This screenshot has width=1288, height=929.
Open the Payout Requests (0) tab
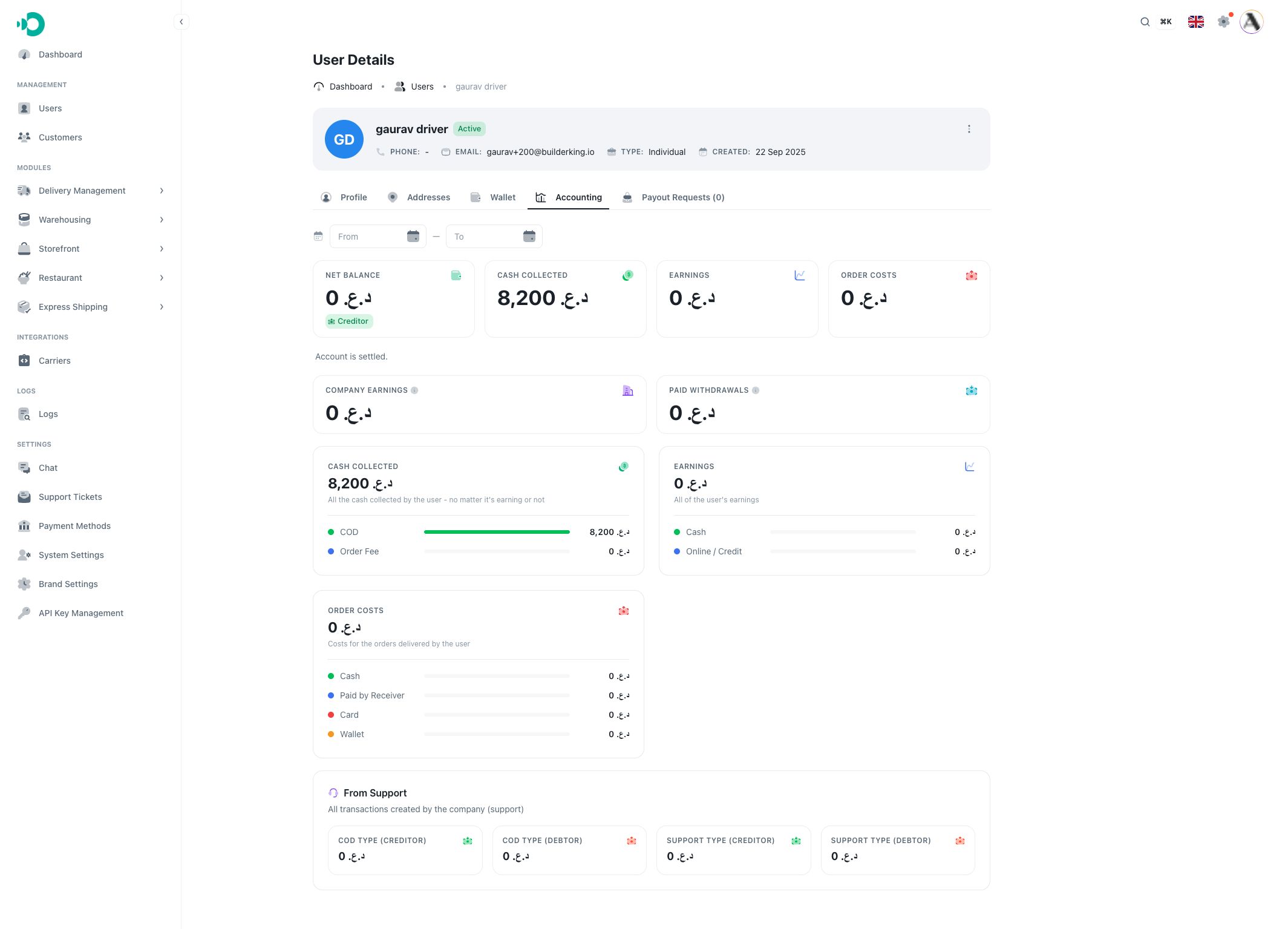tap(673, 197)
